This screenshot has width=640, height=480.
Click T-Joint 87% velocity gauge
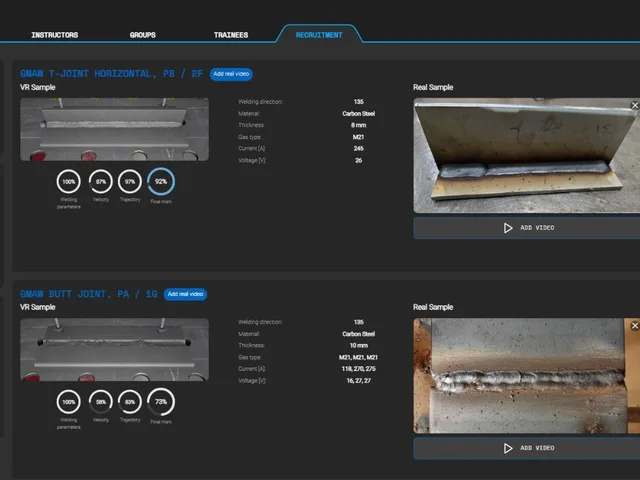[x=101, y=181]
